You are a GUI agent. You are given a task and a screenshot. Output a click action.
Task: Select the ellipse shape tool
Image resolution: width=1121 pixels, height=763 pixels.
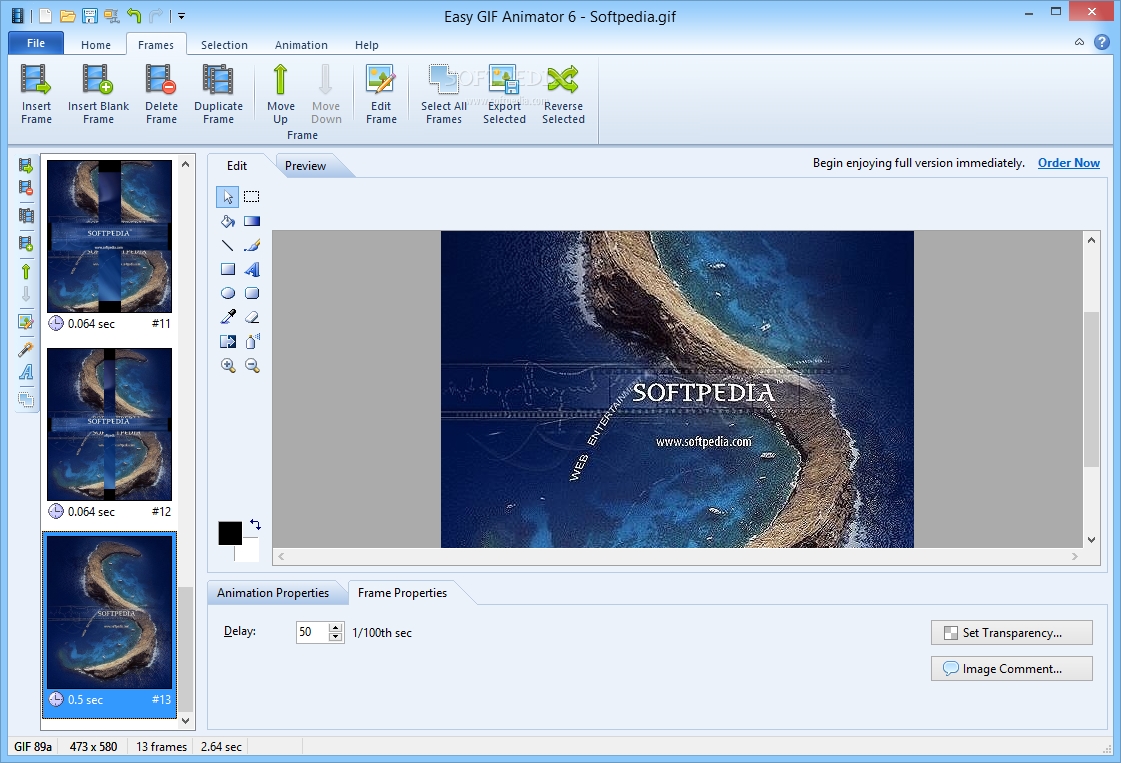pyautogui.click(x=227, y=293)
